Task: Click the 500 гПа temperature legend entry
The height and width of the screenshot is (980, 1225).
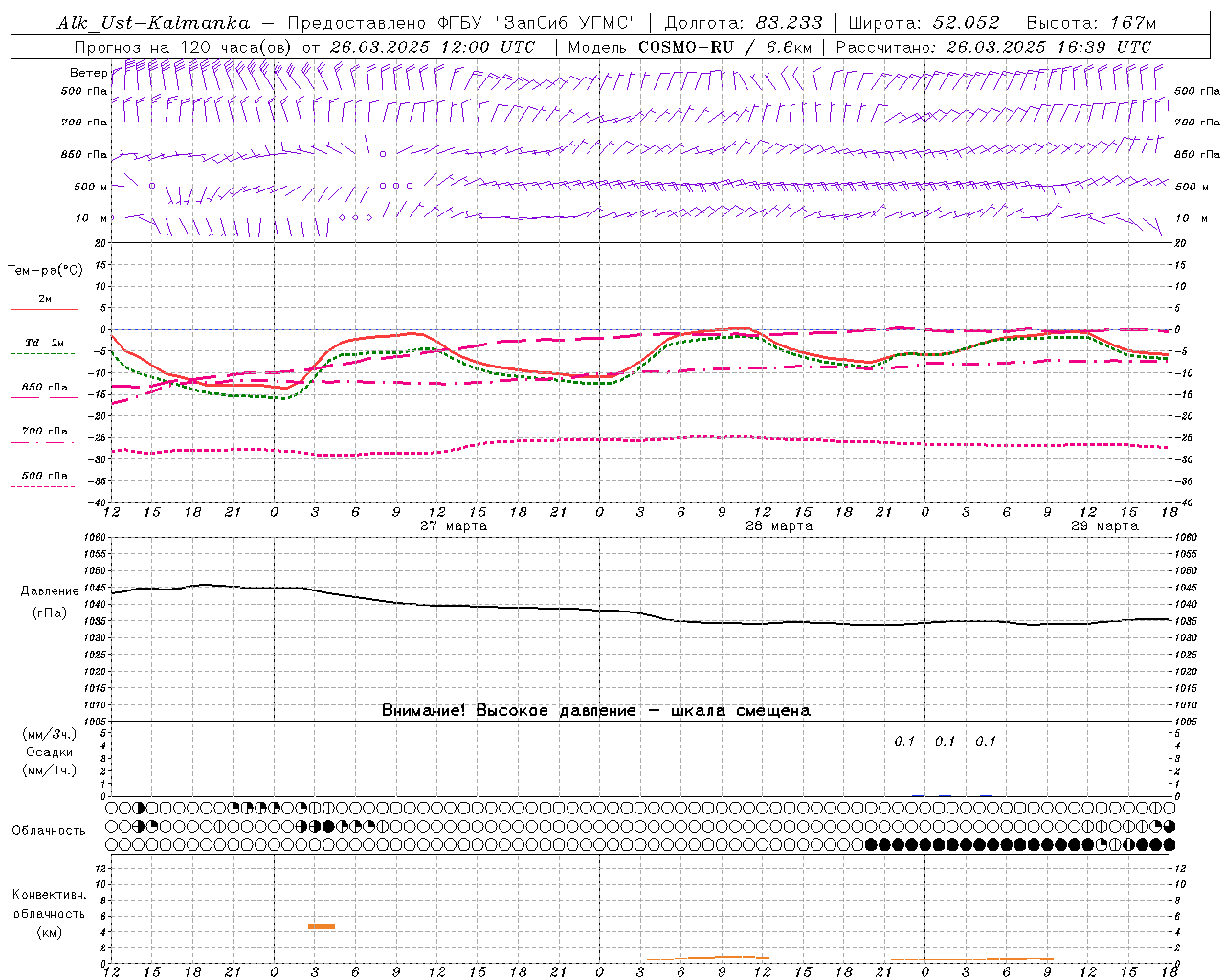Action: 45,476
